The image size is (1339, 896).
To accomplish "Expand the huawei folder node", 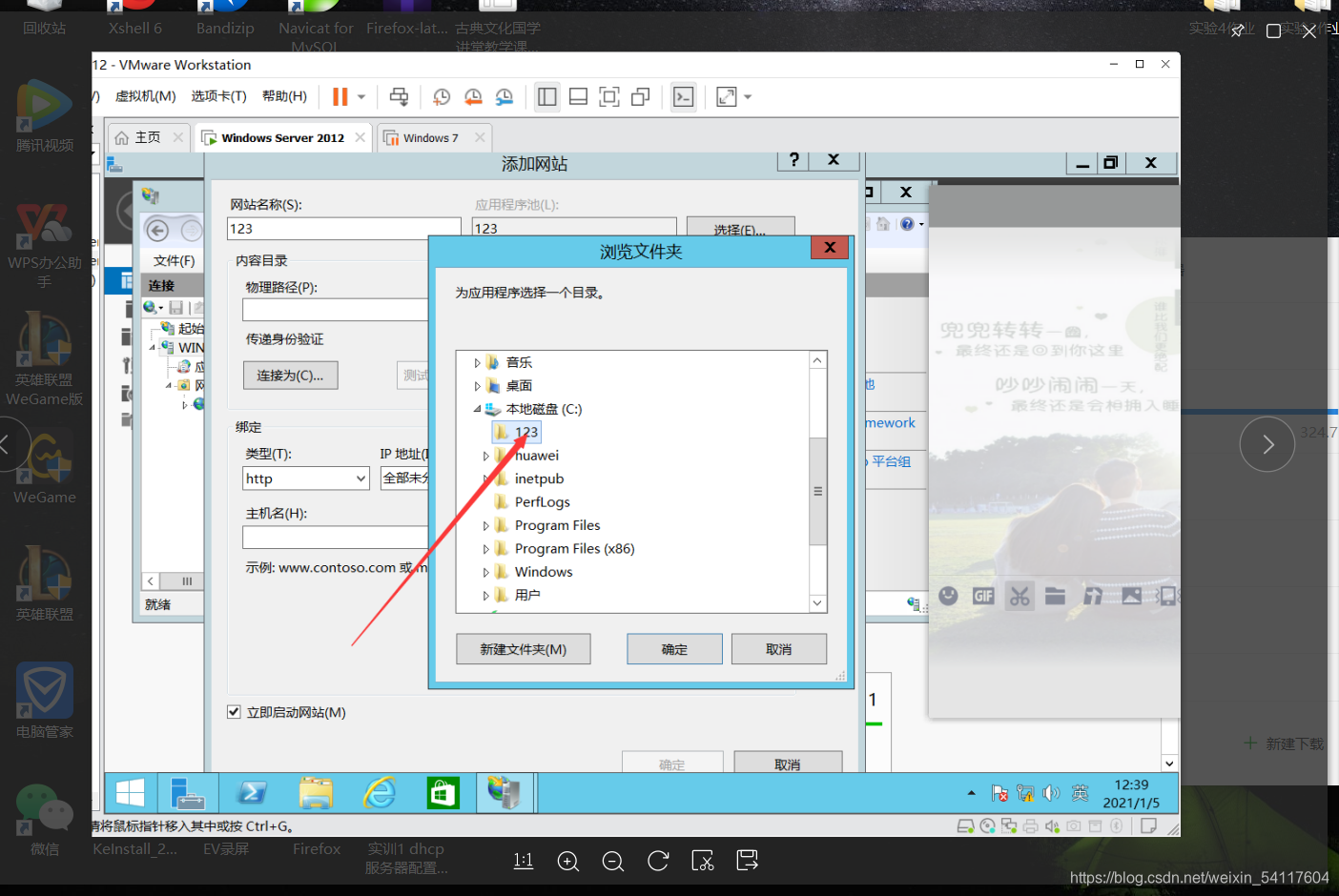I will [x=485, y=456].
